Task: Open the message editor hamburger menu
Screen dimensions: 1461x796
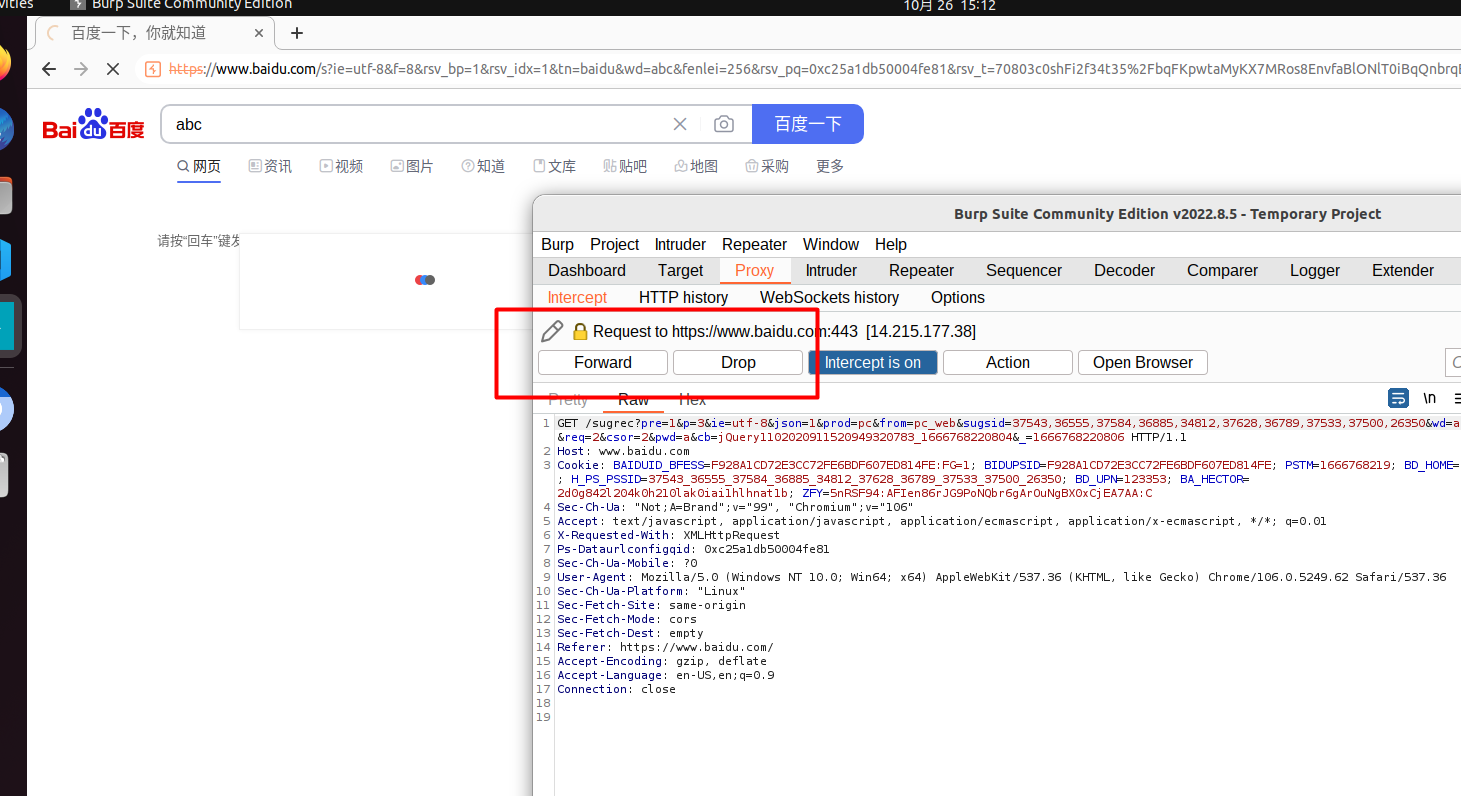Action: point(1457,398)
